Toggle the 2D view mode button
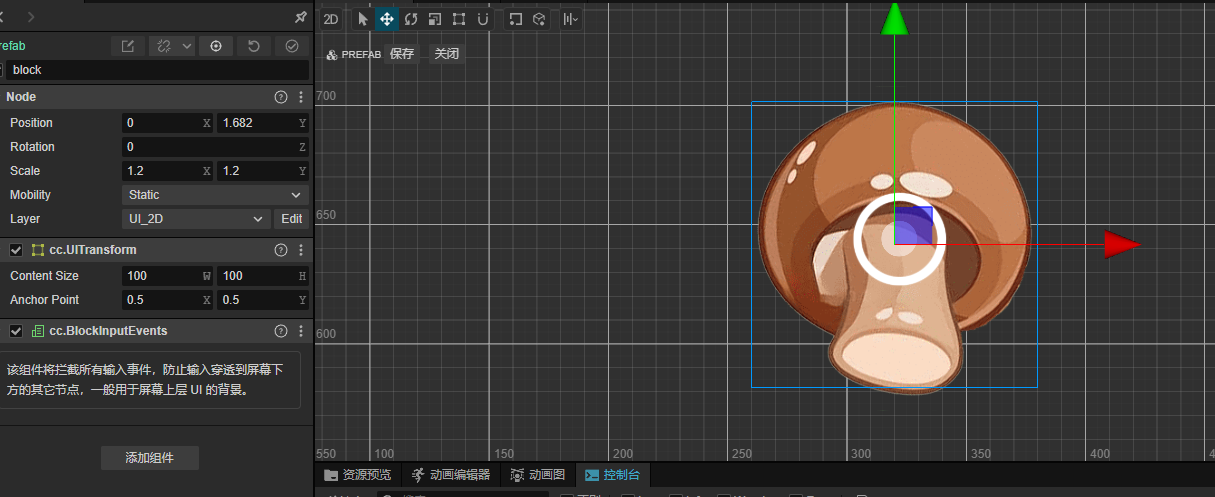This screenshot has height=497, width=1215. 331,19
